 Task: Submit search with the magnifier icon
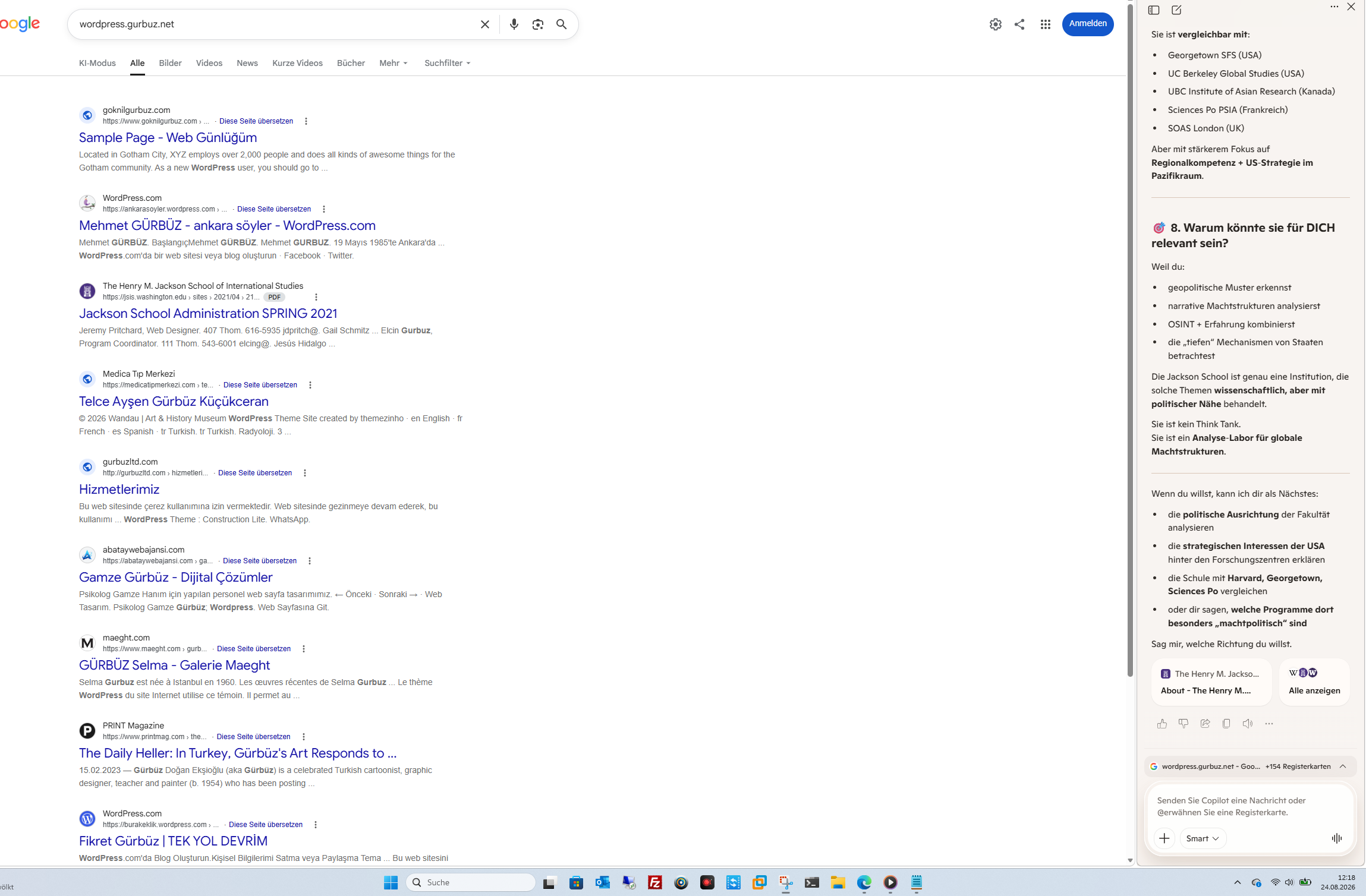pos(562,24)
